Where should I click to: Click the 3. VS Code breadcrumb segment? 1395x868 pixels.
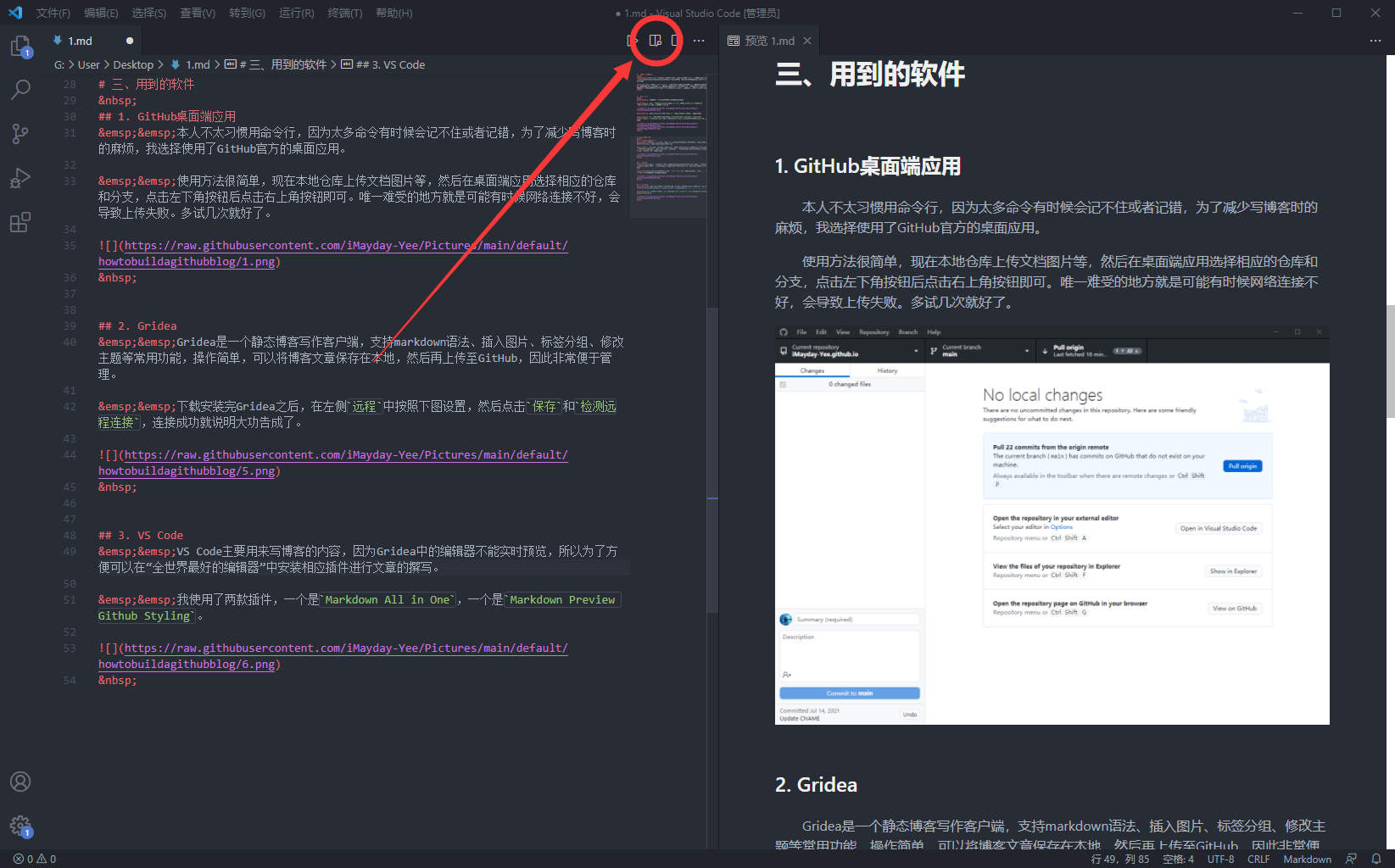pyautogui.click(x=383, y=64)
